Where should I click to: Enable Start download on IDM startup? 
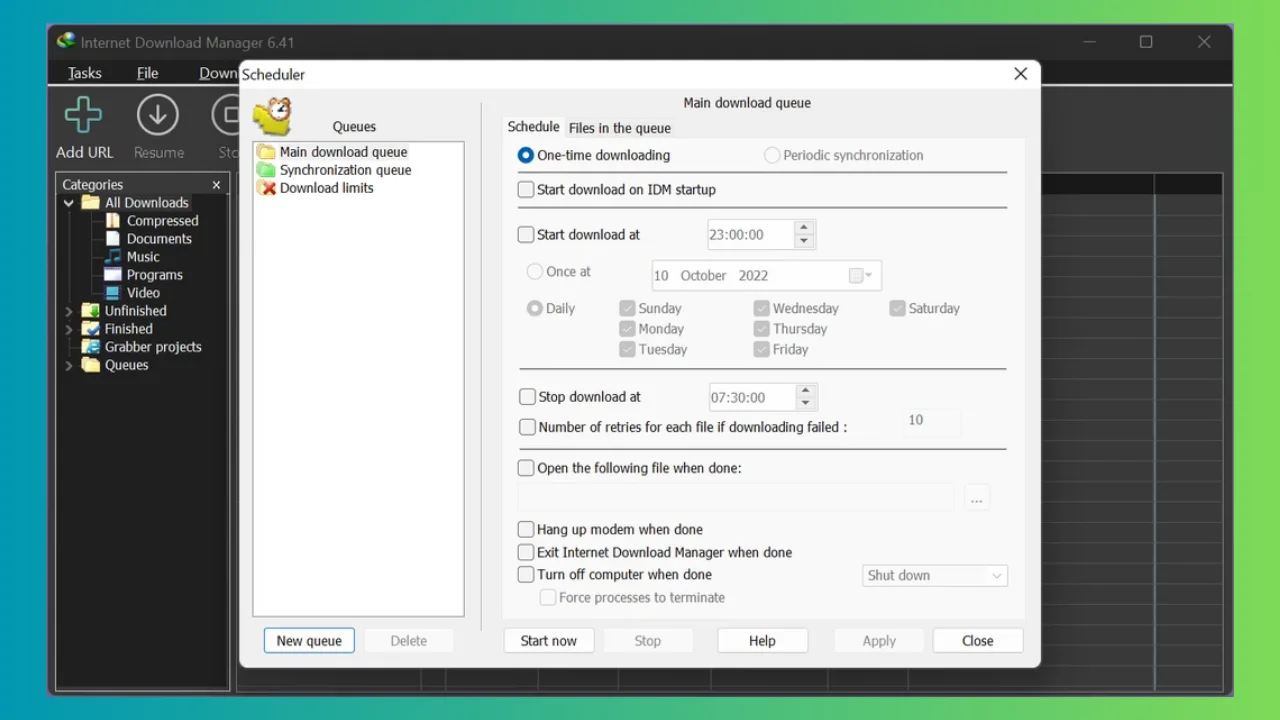(x=526, y=189)
